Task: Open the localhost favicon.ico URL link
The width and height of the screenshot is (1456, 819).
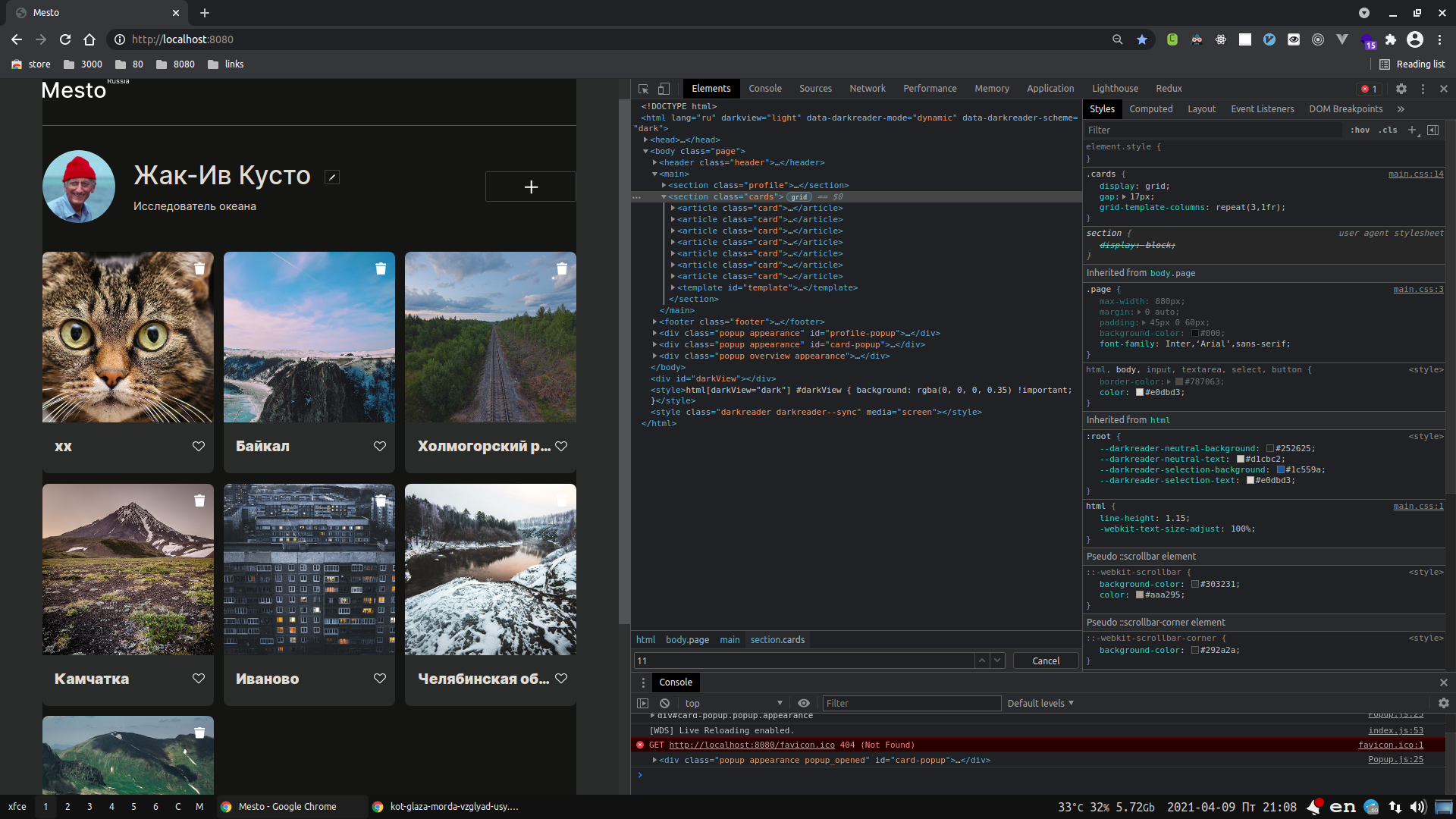Action: click(x=752, y=745)
